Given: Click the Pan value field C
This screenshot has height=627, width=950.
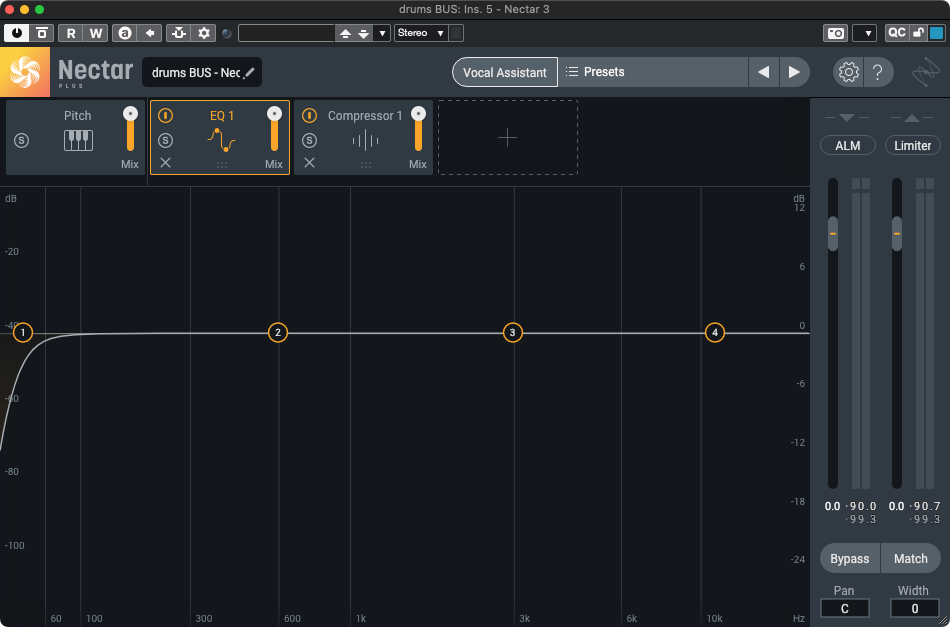Looking at the screenshot, I should pos(845,609).
